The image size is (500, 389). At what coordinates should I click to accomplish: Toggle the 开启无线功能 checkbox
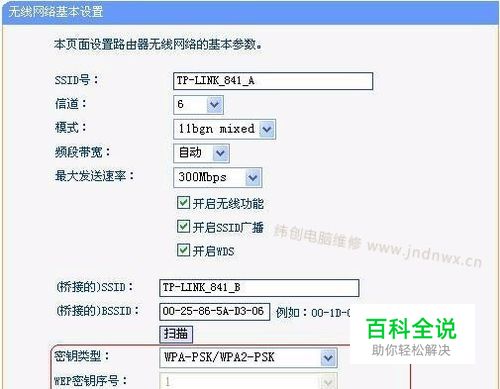(x=183, y=203)
